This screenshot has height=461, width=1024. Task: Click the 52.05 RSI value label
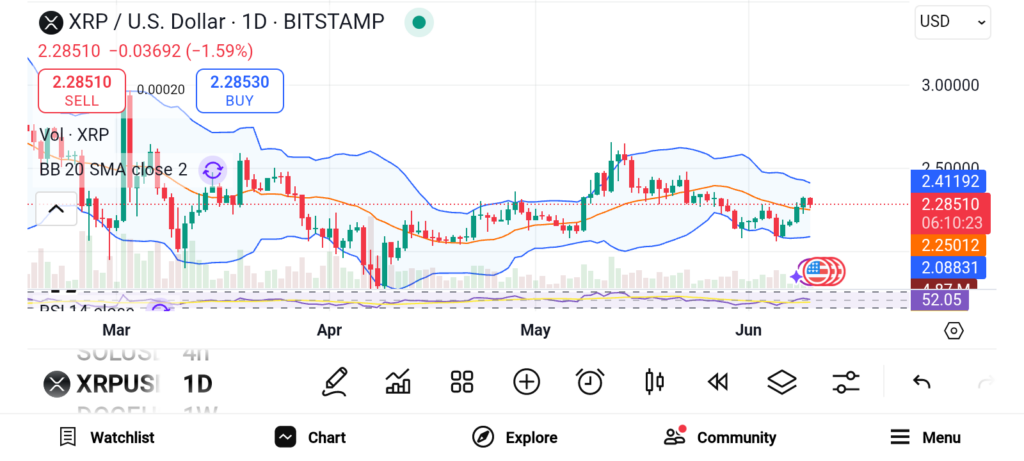pos(940,300)
